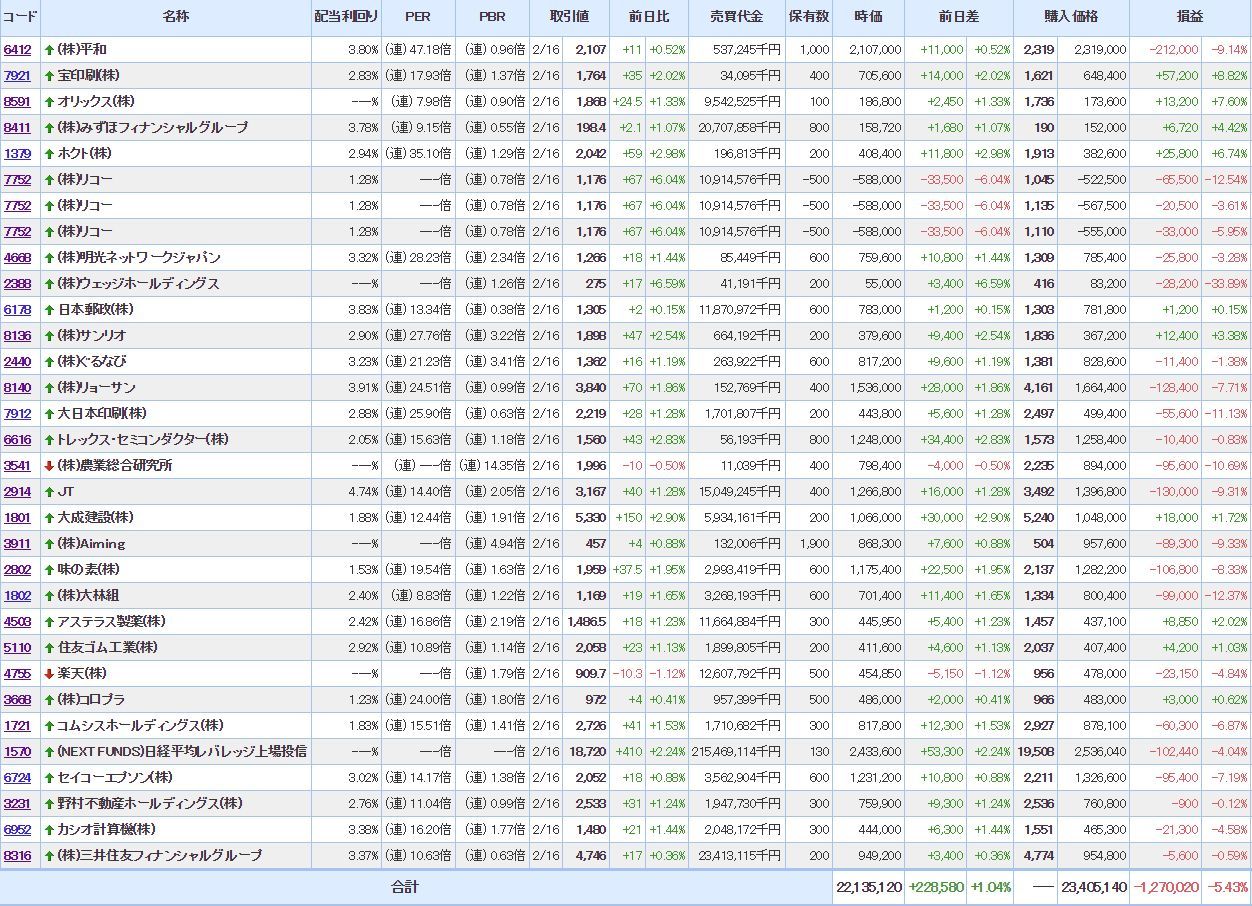Click the up arrow icon beside 味の素(株)

coord(49,569)
